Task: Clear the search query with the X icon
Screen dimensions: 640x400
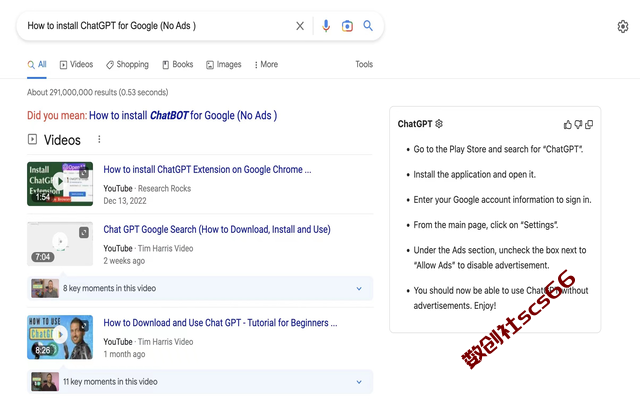Action: tap(300, 26)
